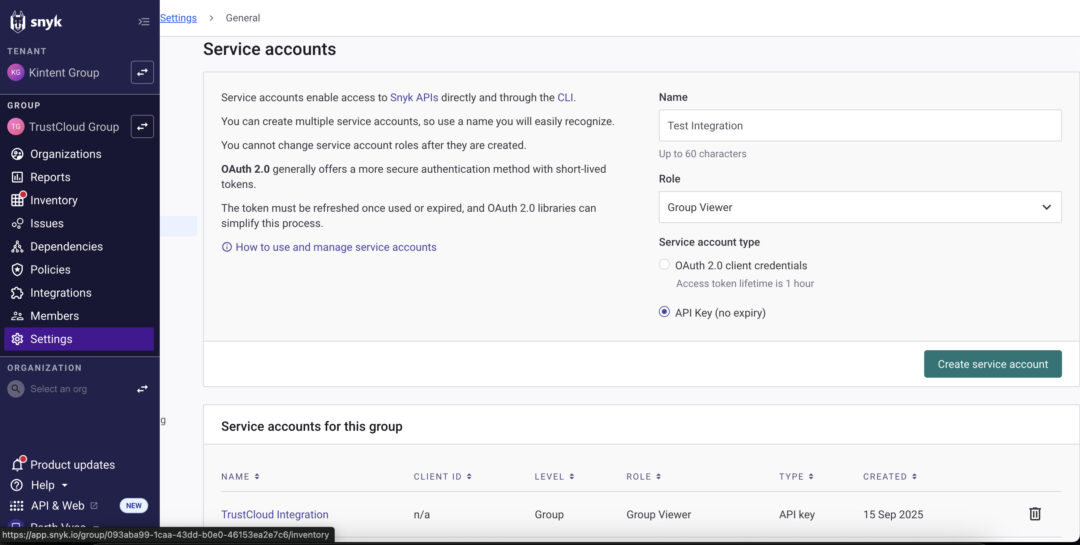Switch tenant using Kintent Group swap icon
The width and height of the screenshot is (1080, 545).
(x=143, y=72)
